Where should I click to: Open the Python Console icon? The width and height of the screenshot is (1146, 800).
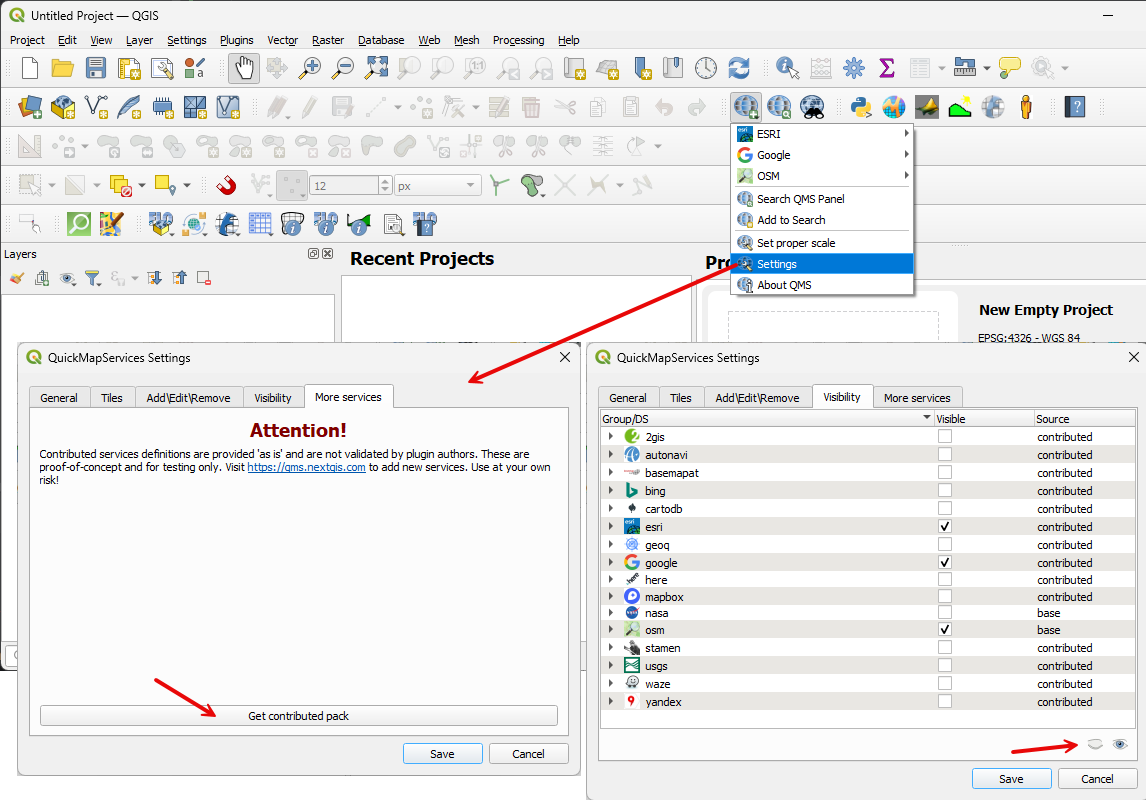click(860, 106)
